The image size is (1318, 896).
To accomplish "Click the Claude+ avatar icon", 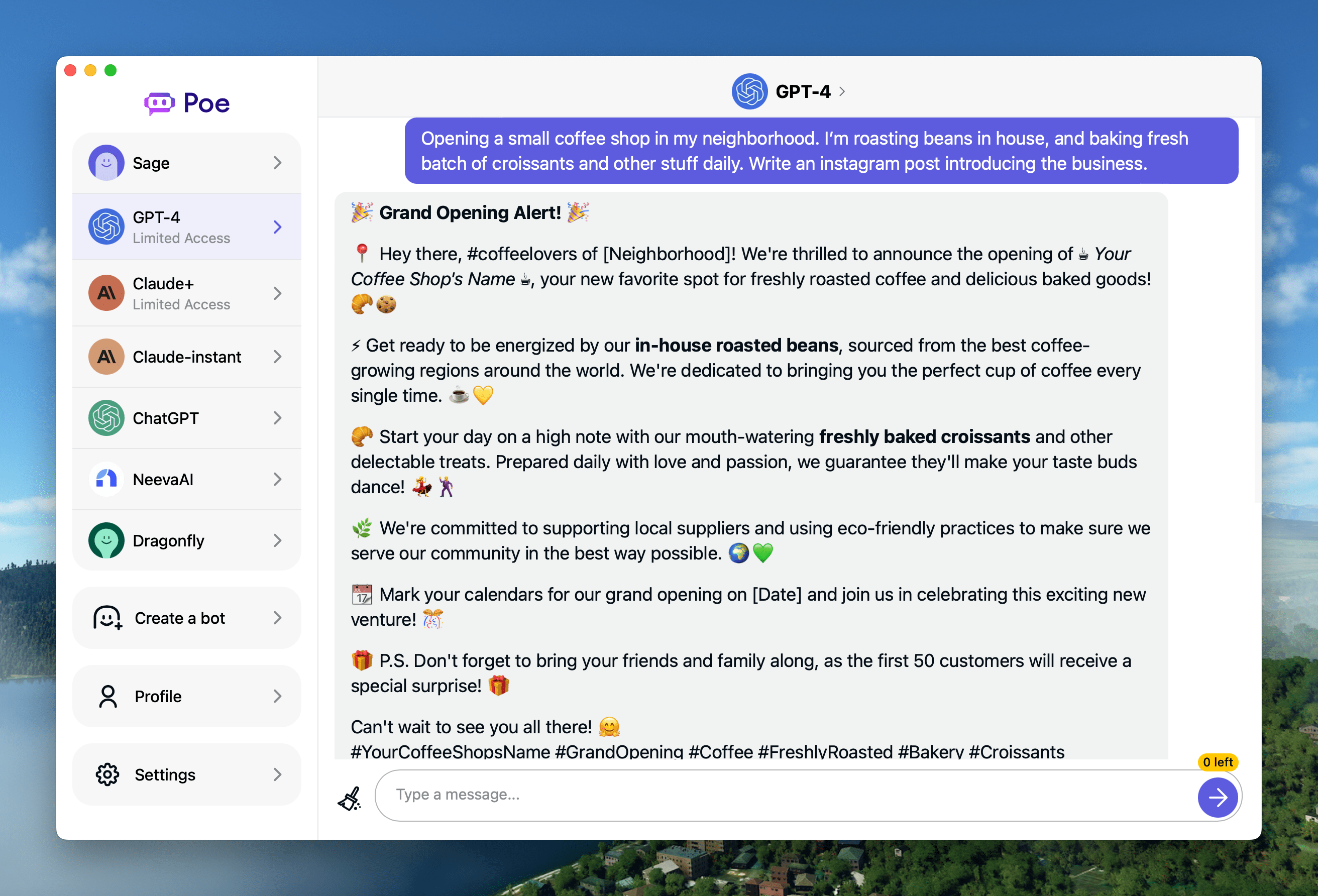I will [106, 293].
